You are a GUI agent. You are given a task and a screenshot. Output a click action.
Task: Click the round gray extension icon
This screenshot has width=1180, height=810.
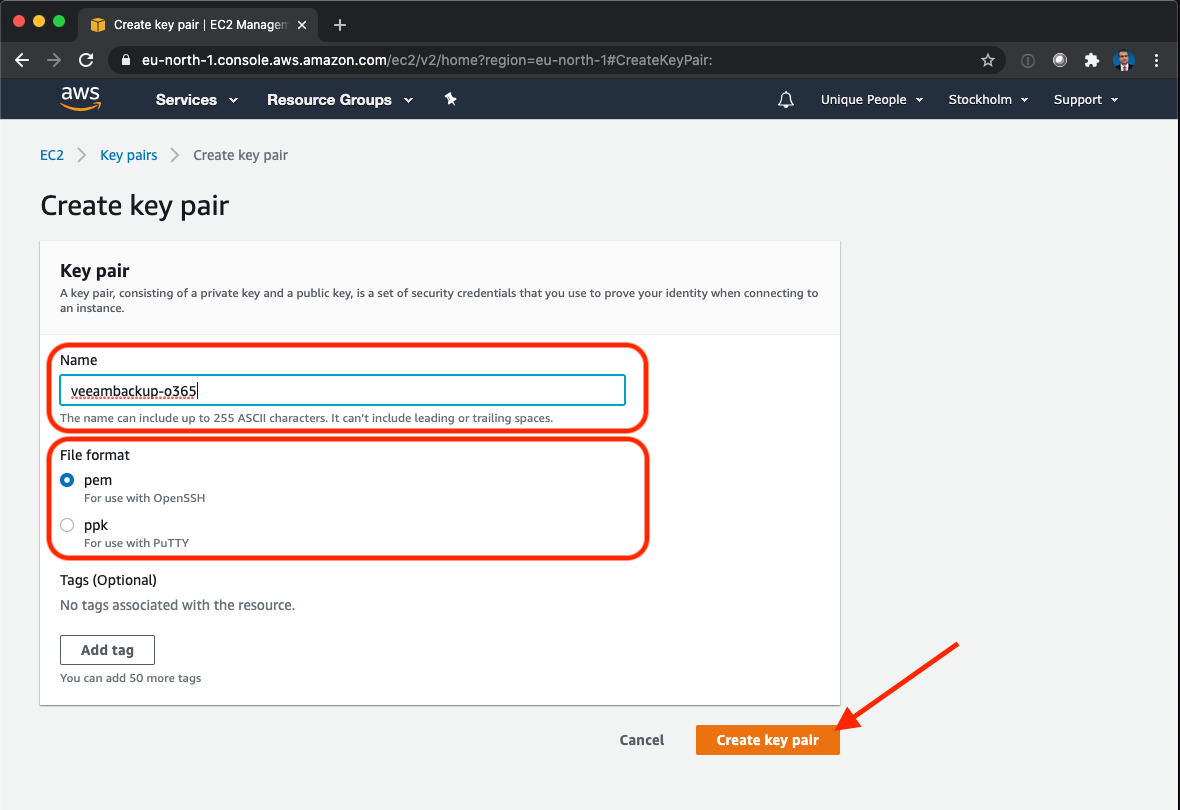1060,60
